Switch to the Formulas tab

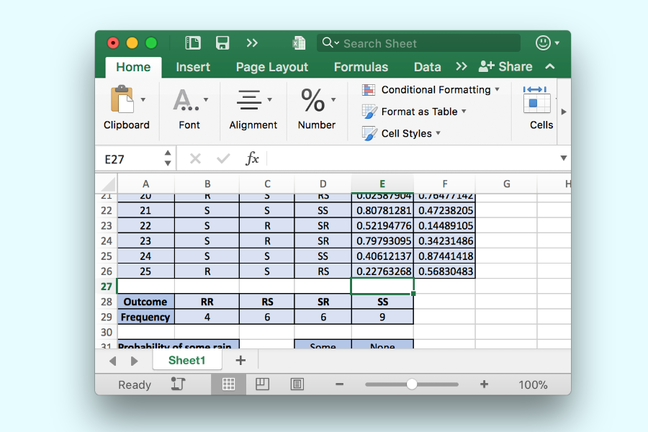pos(361,67)
